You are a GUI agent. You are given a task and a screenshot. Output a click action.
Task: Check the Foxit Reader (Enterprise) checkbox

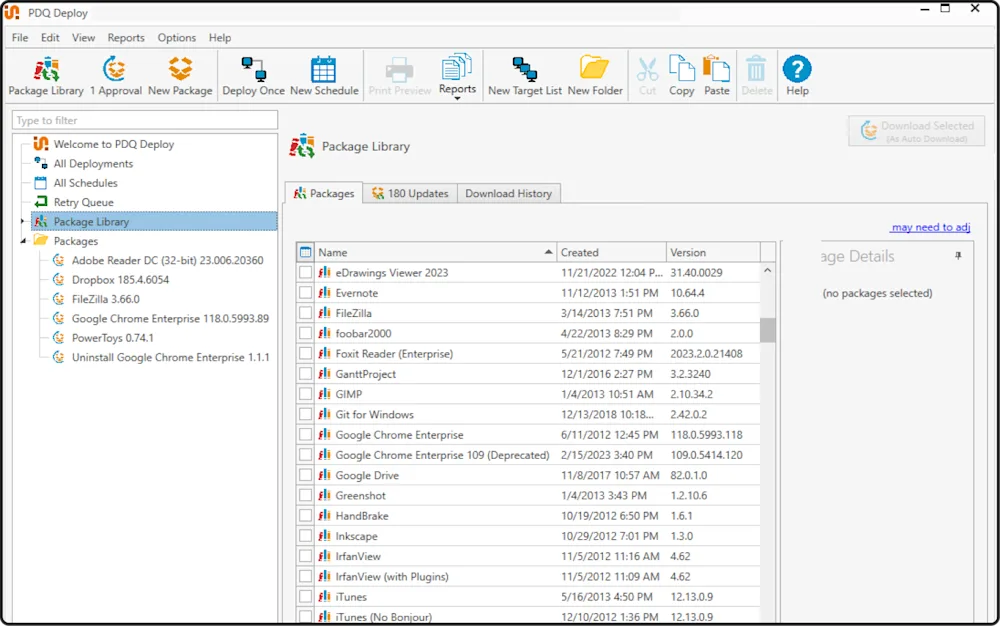305,353
